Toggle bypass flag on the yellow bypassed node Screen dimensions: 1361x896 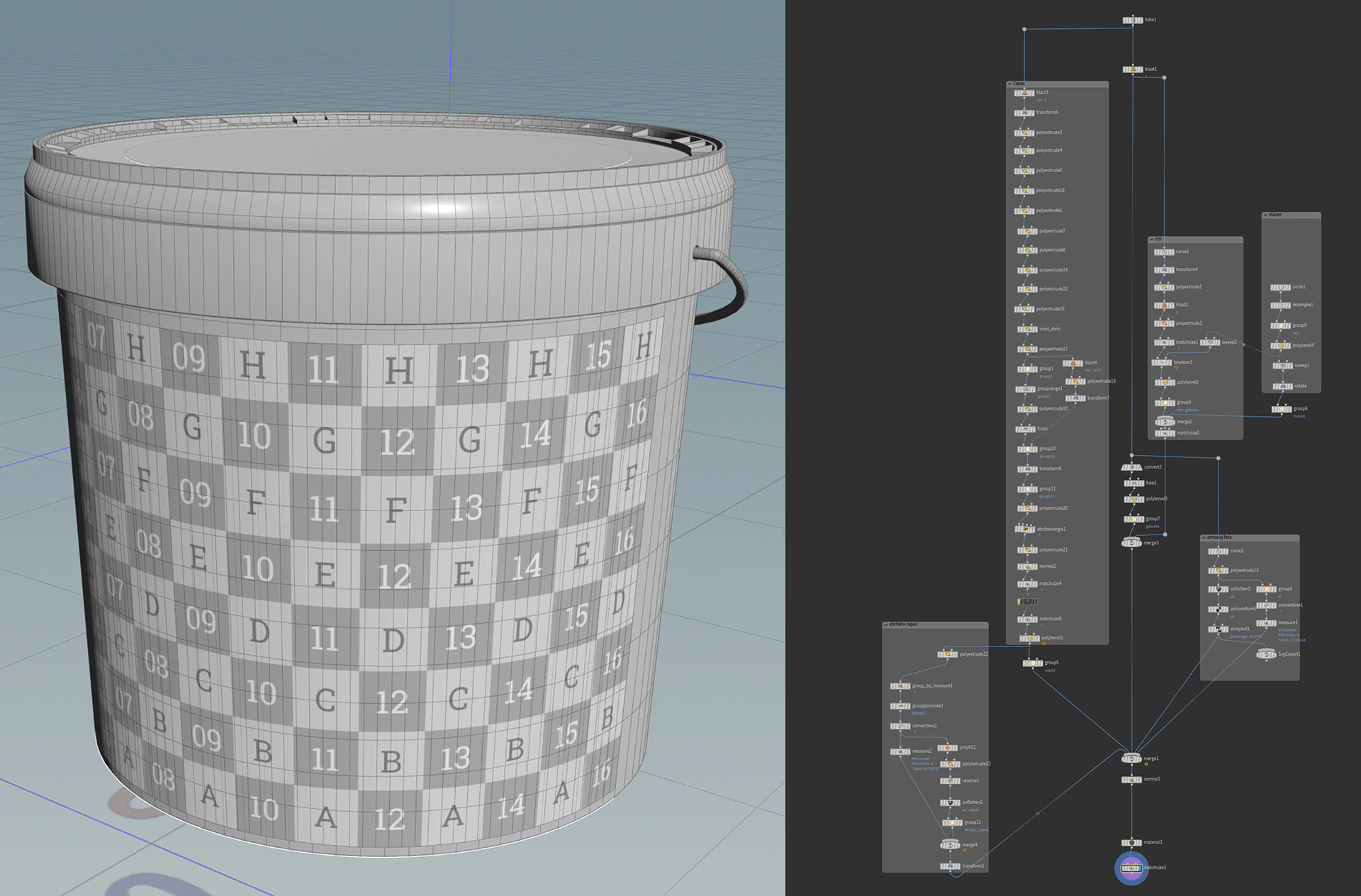click(1019, 602)
